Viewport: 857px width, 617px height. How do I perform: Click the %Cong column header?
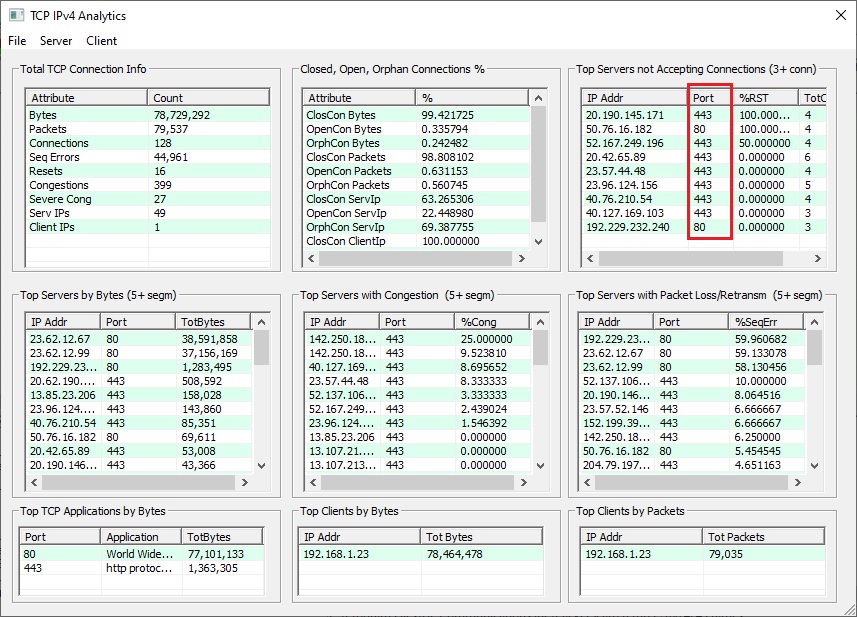point(492,322)
